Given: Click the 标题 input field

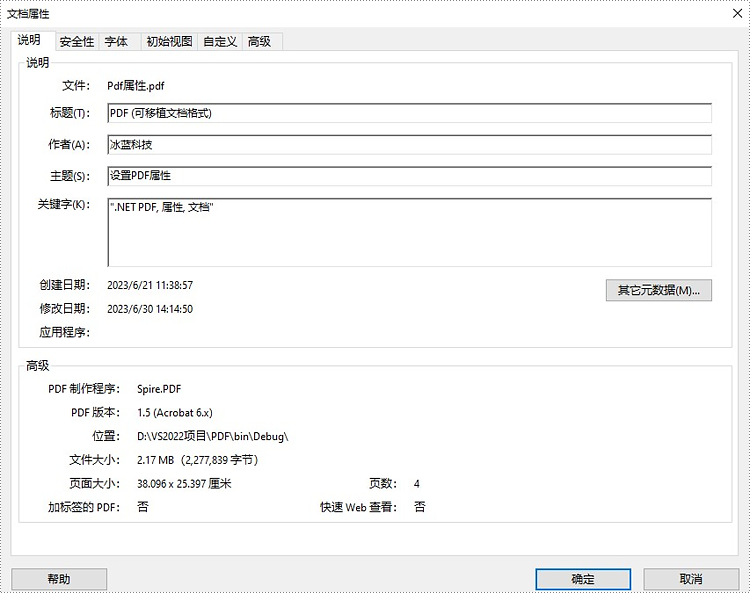Looking at the screenshot, I should pyautogui.click(x=409, y=113).
